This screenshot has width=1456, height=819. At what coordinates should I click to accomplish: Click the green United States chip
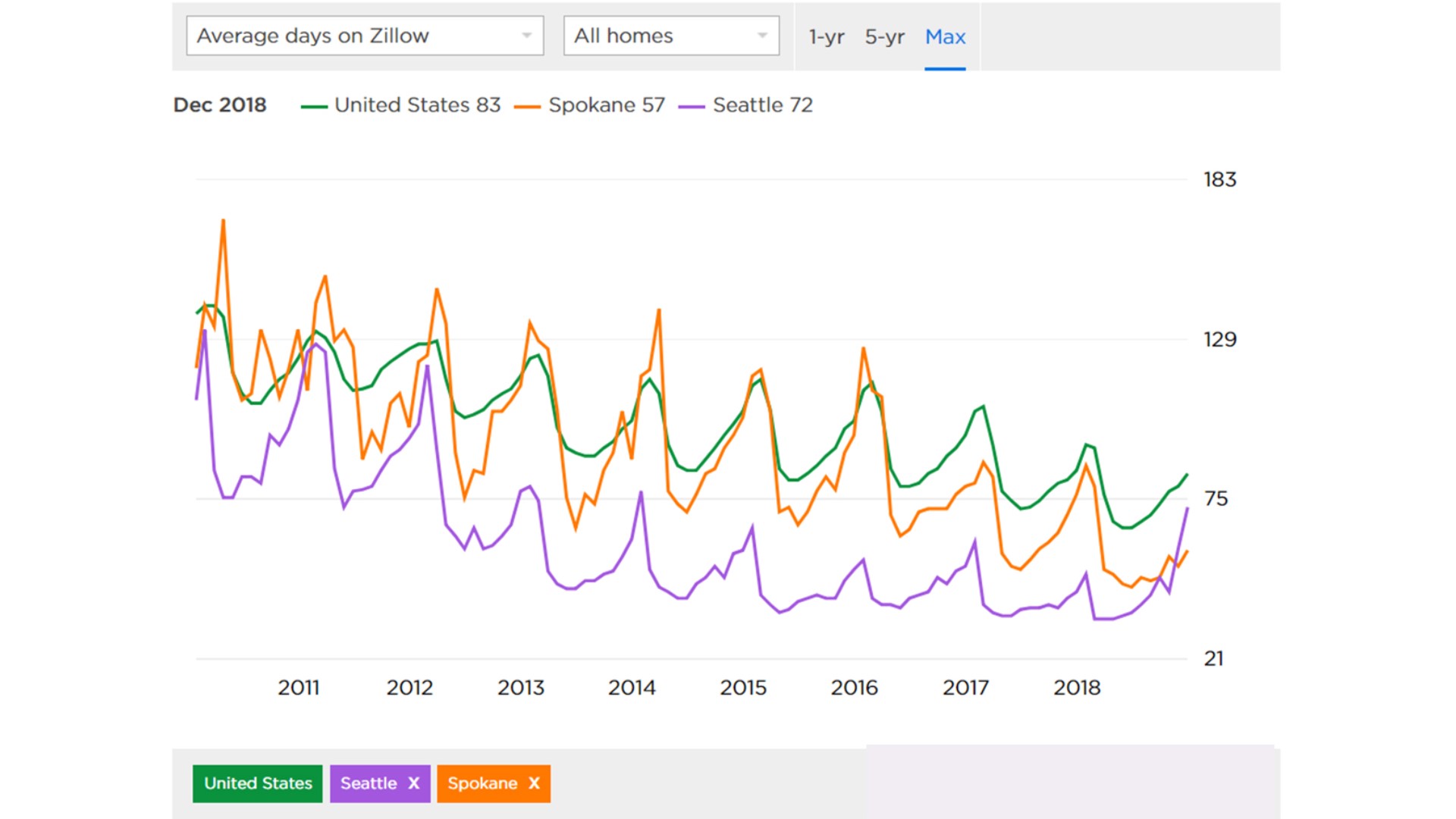coord(256,783)
